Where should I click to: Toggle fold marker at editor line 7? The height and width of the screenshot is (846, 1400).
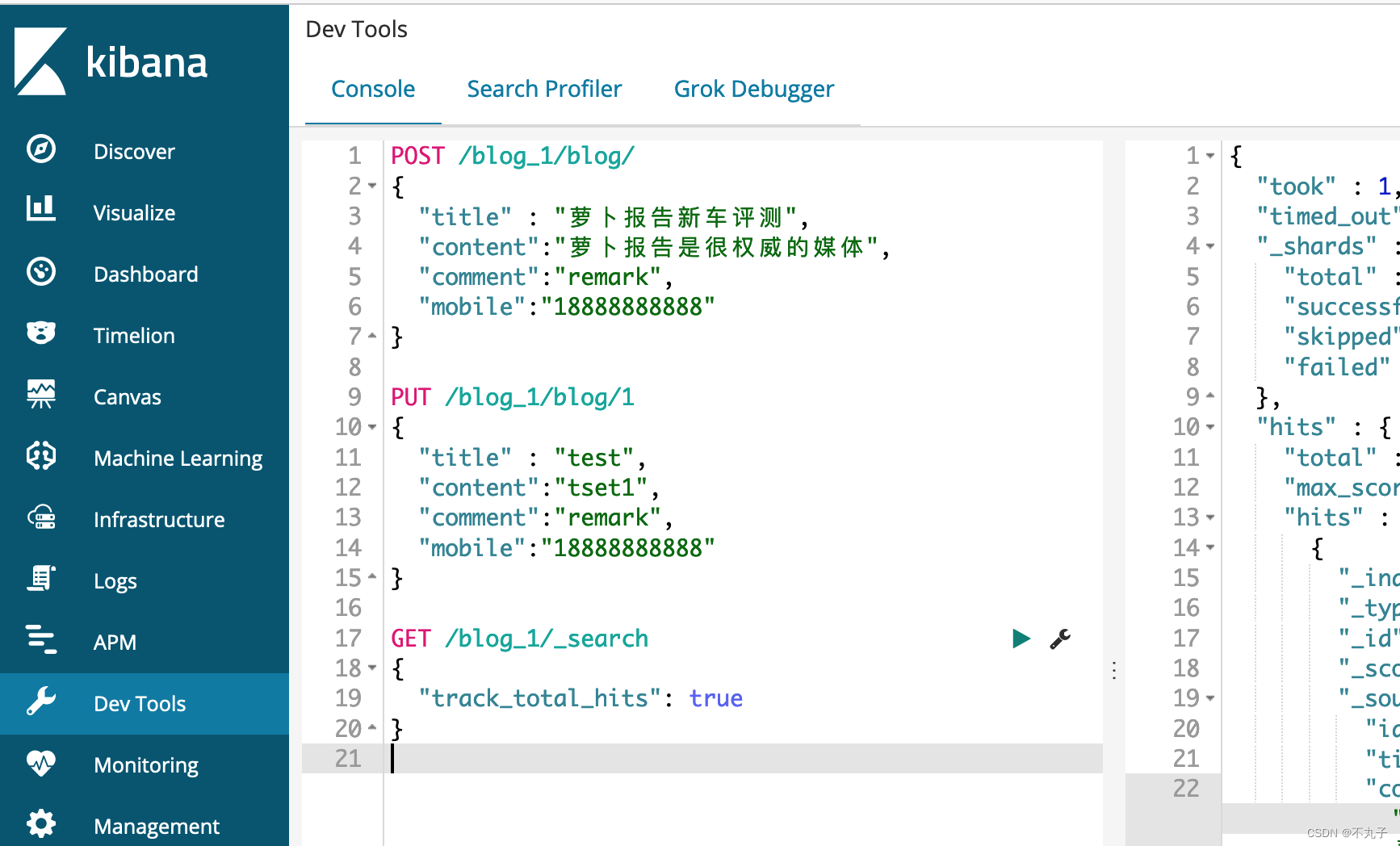372,336
